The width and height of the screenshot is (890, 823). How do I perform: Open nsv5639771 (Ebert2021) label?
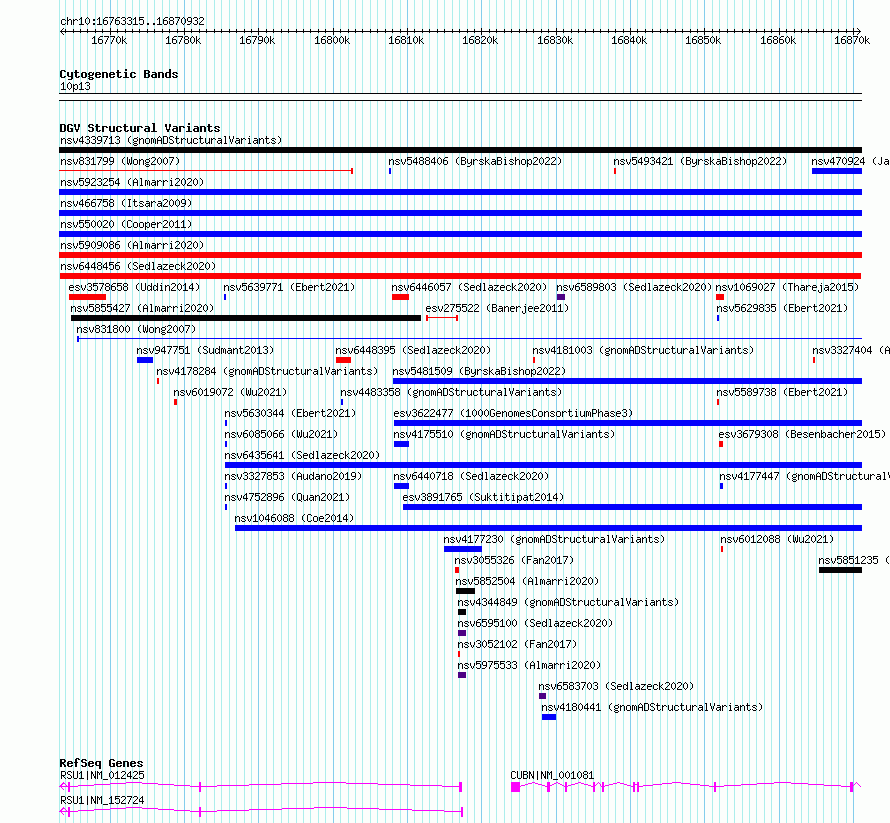(x=289, y=287)
